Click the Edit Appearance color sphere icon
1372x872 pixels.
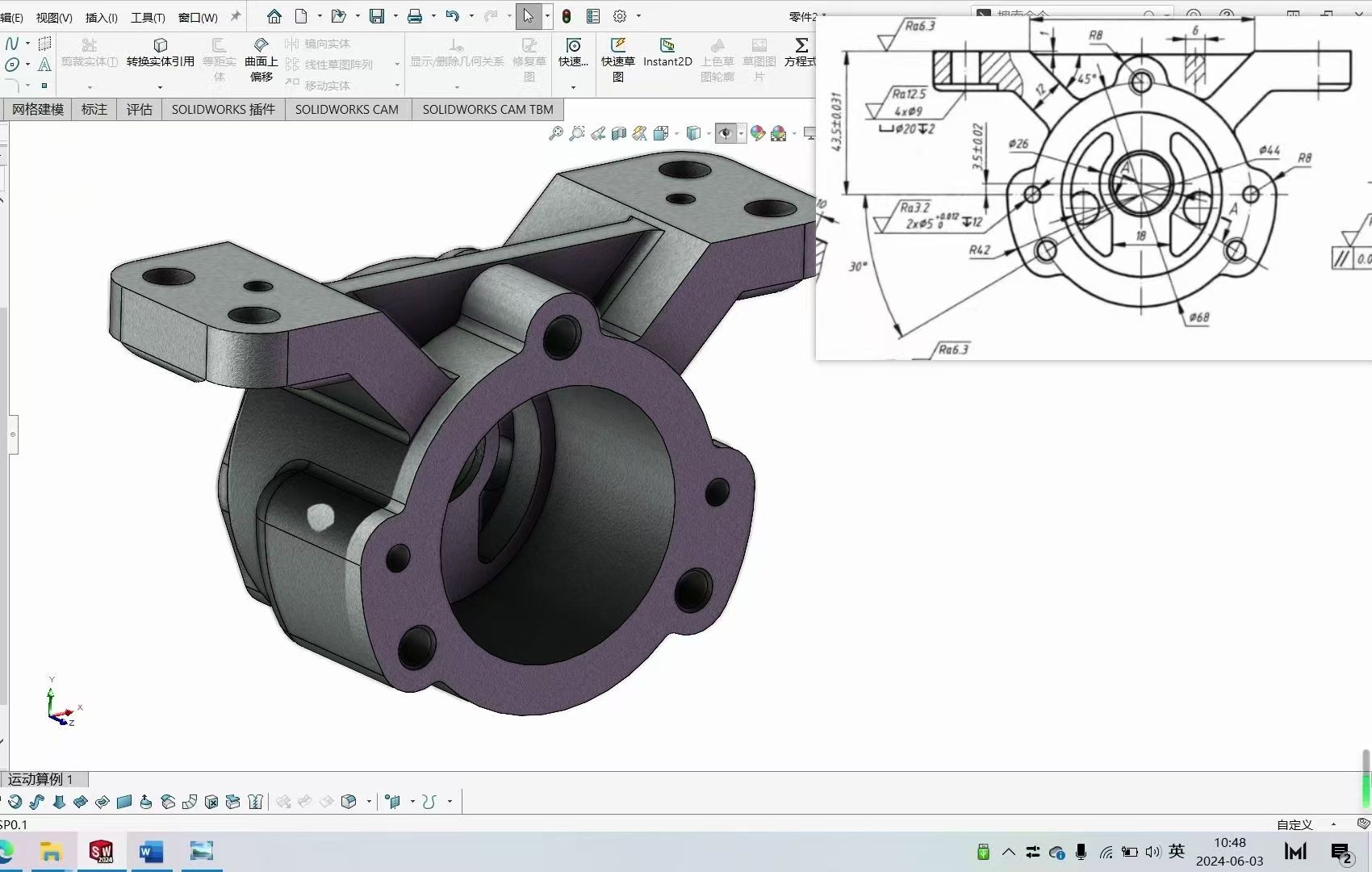(x=757, y=134)
